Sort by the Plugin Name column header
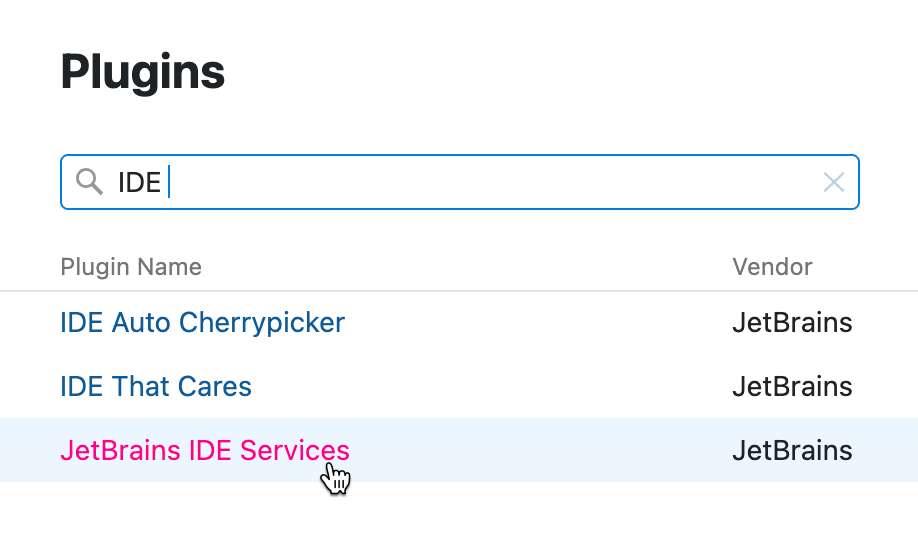The height and width of the screenshot is (550, 918). (x=131, y=267)
